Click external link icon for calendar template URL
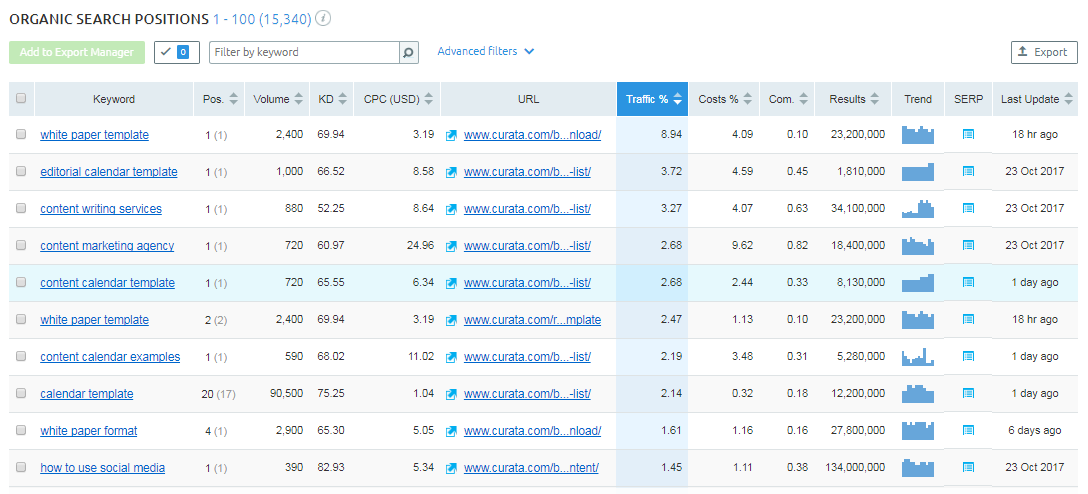Image resolution: width=1088 pixels, height=494 pixels. [451, 394]
